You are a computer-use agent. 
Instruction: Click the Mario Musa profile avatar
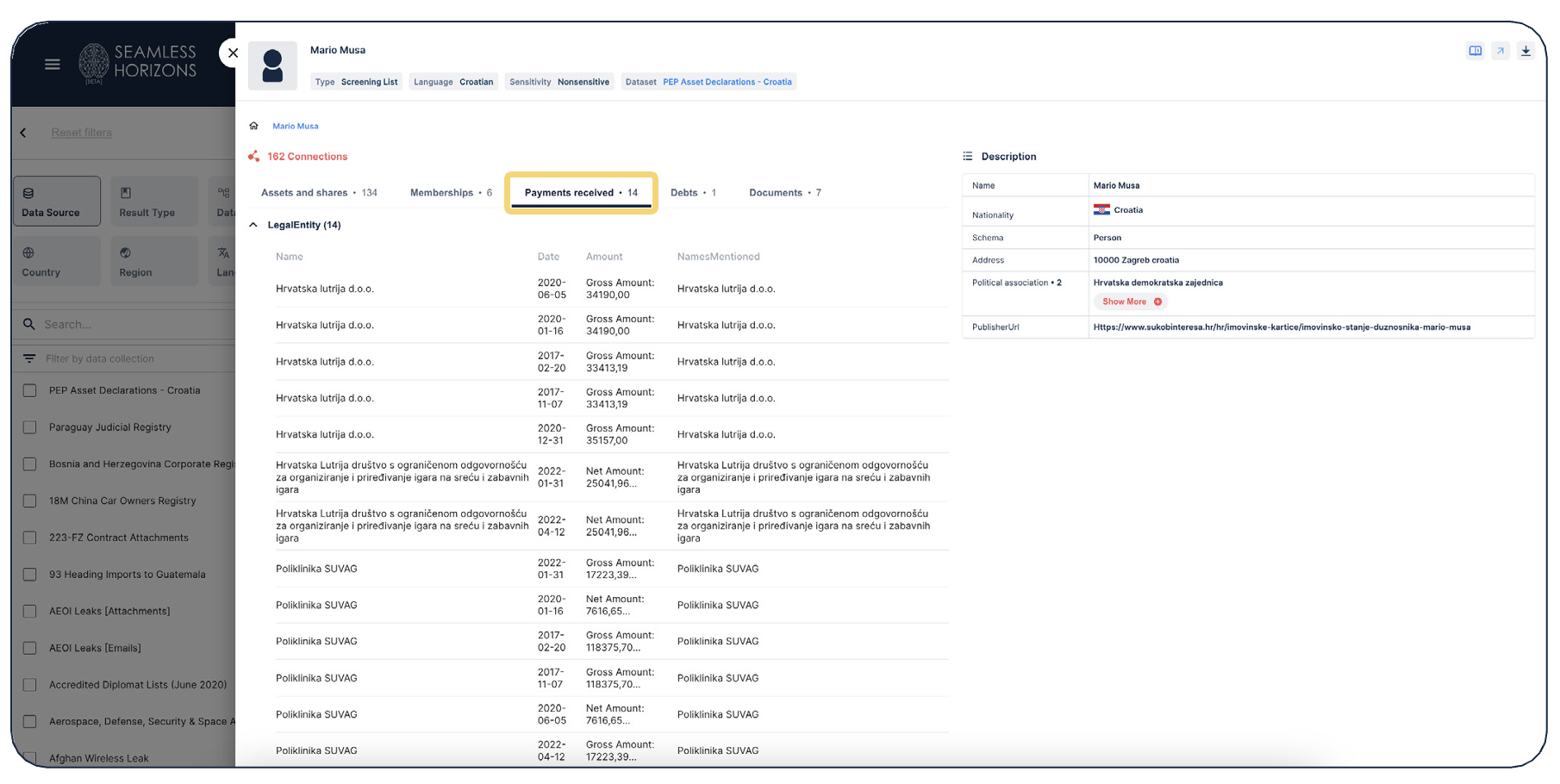[x=272, y=65]
